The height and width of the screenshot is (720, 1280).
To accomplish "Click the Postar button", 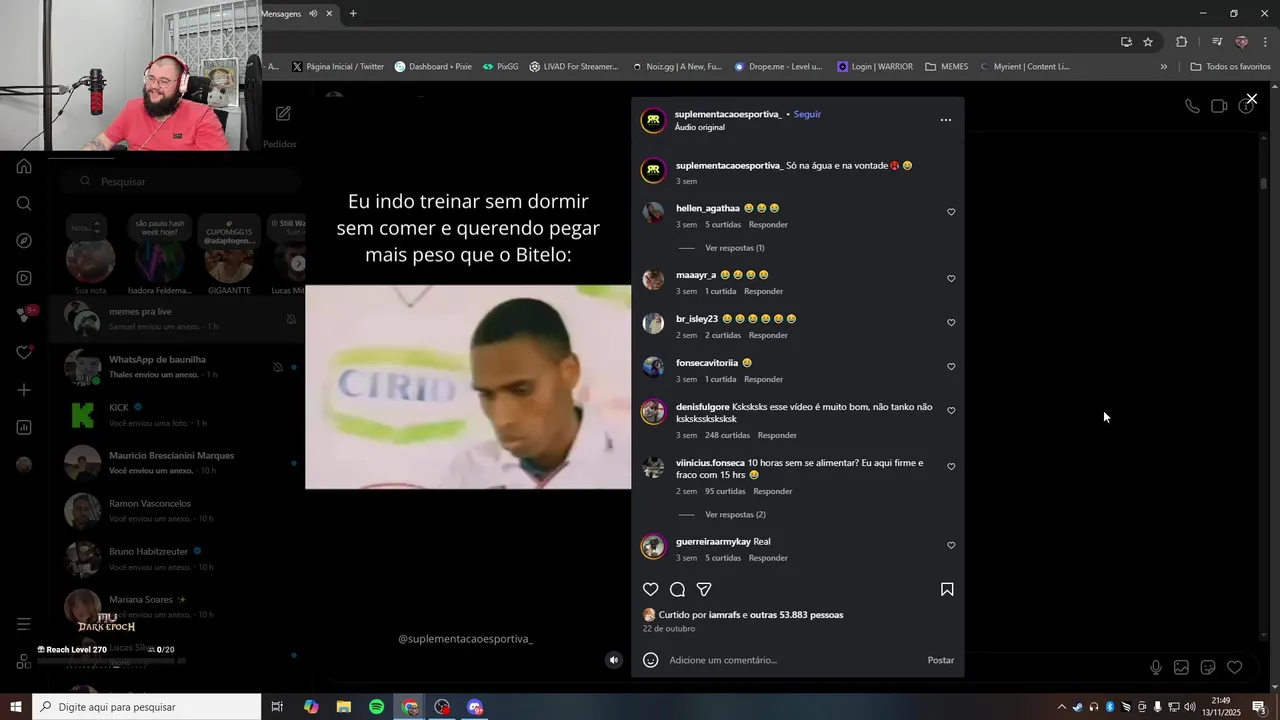I will click(x=940, y=660).
